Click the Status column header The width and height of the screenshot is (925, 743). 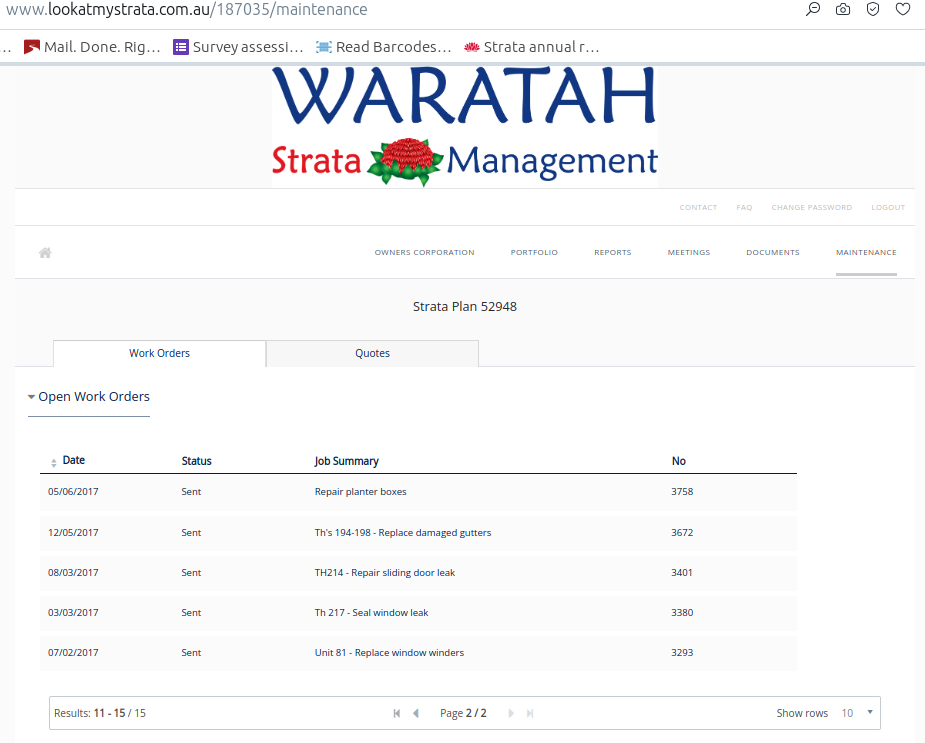(x=196, y=461)
